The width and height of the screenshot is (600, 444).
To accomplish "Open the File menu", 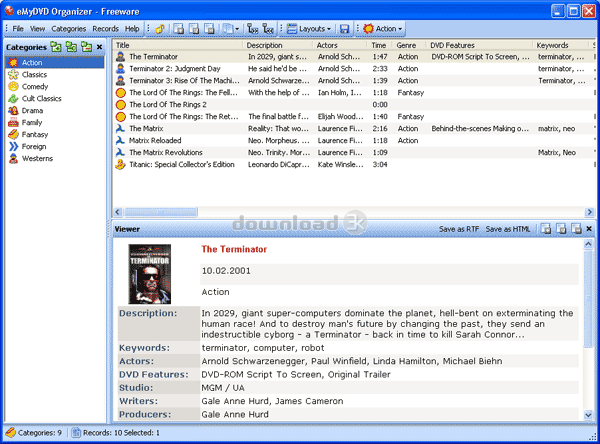I will [18, 29].
